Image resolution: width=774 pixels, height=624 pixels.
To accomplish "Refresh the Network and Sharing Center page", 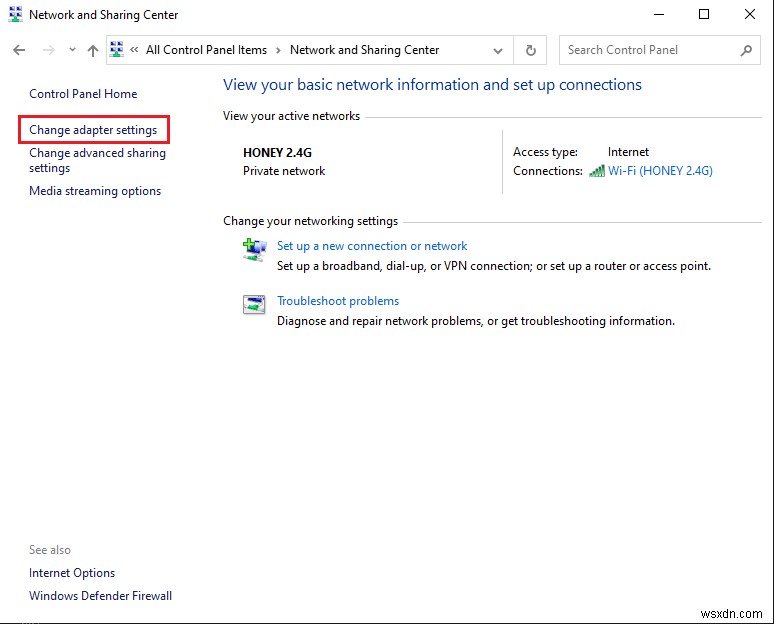I will click(530, 50).
